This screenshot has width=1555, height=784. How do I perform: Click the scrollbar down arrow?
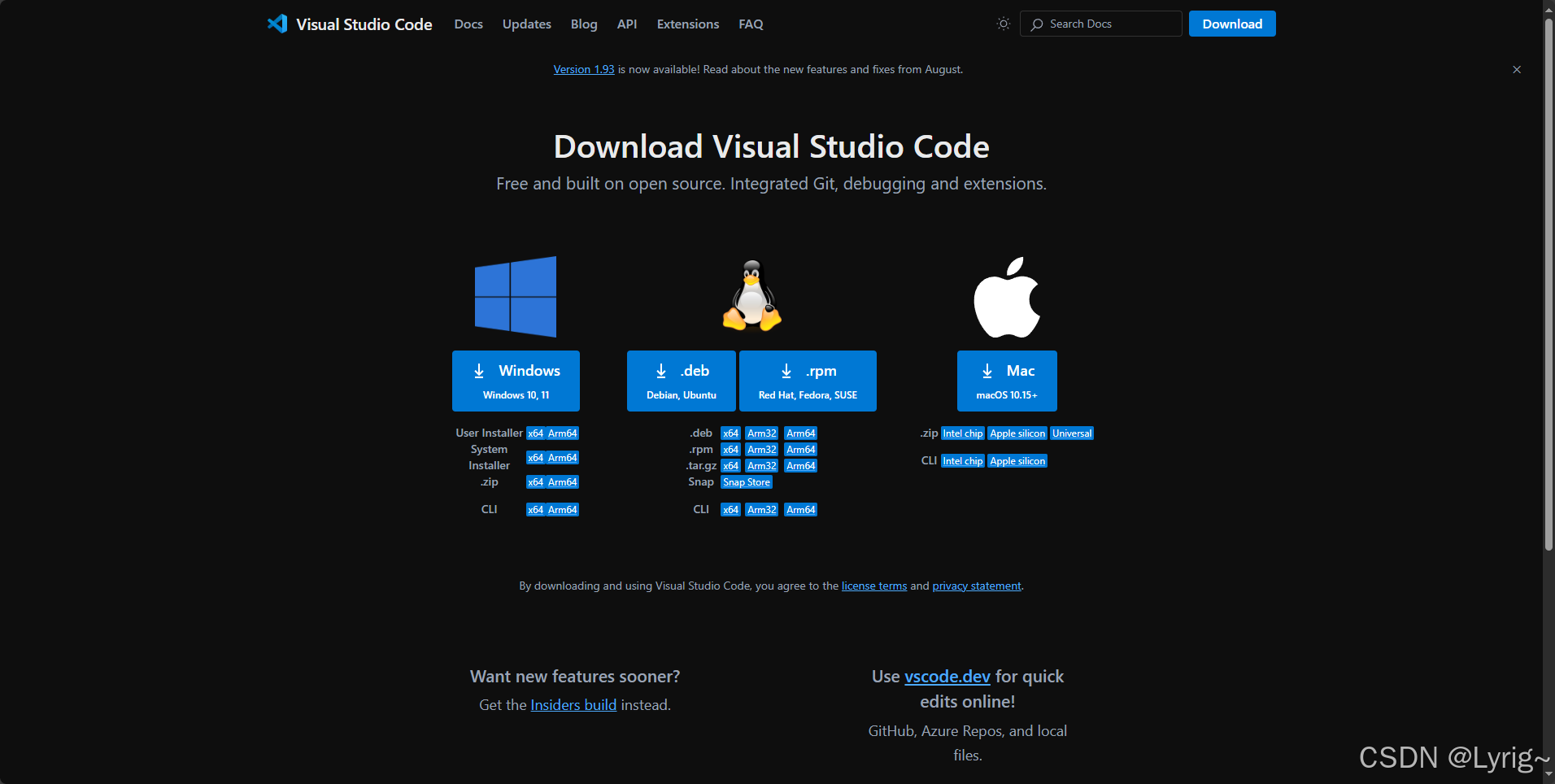pyautogui.click(x=1548, y=776)
